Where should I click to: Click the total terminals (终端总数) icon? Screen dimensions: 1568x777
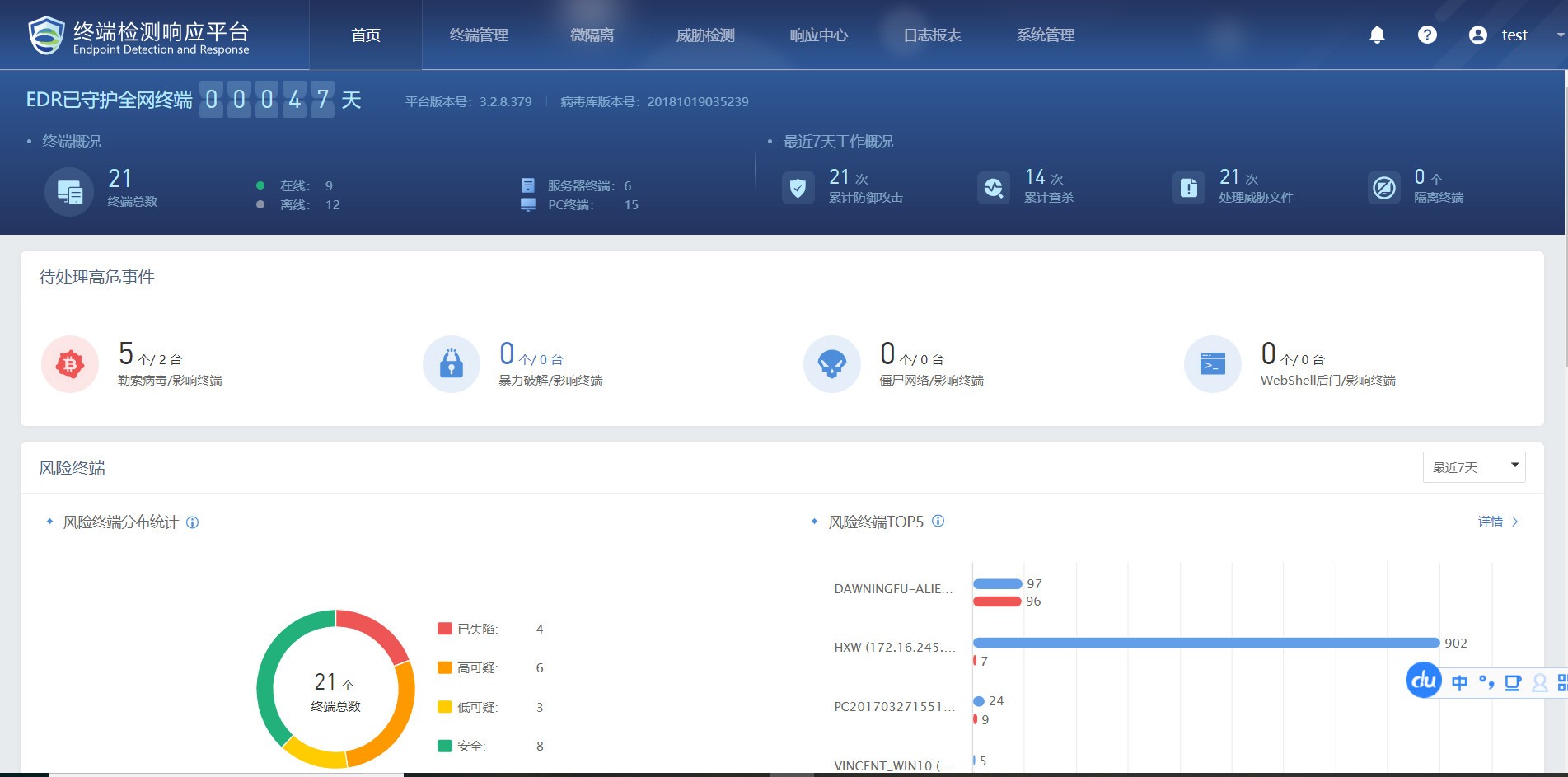pyautogui.click(x=69, y=191)
